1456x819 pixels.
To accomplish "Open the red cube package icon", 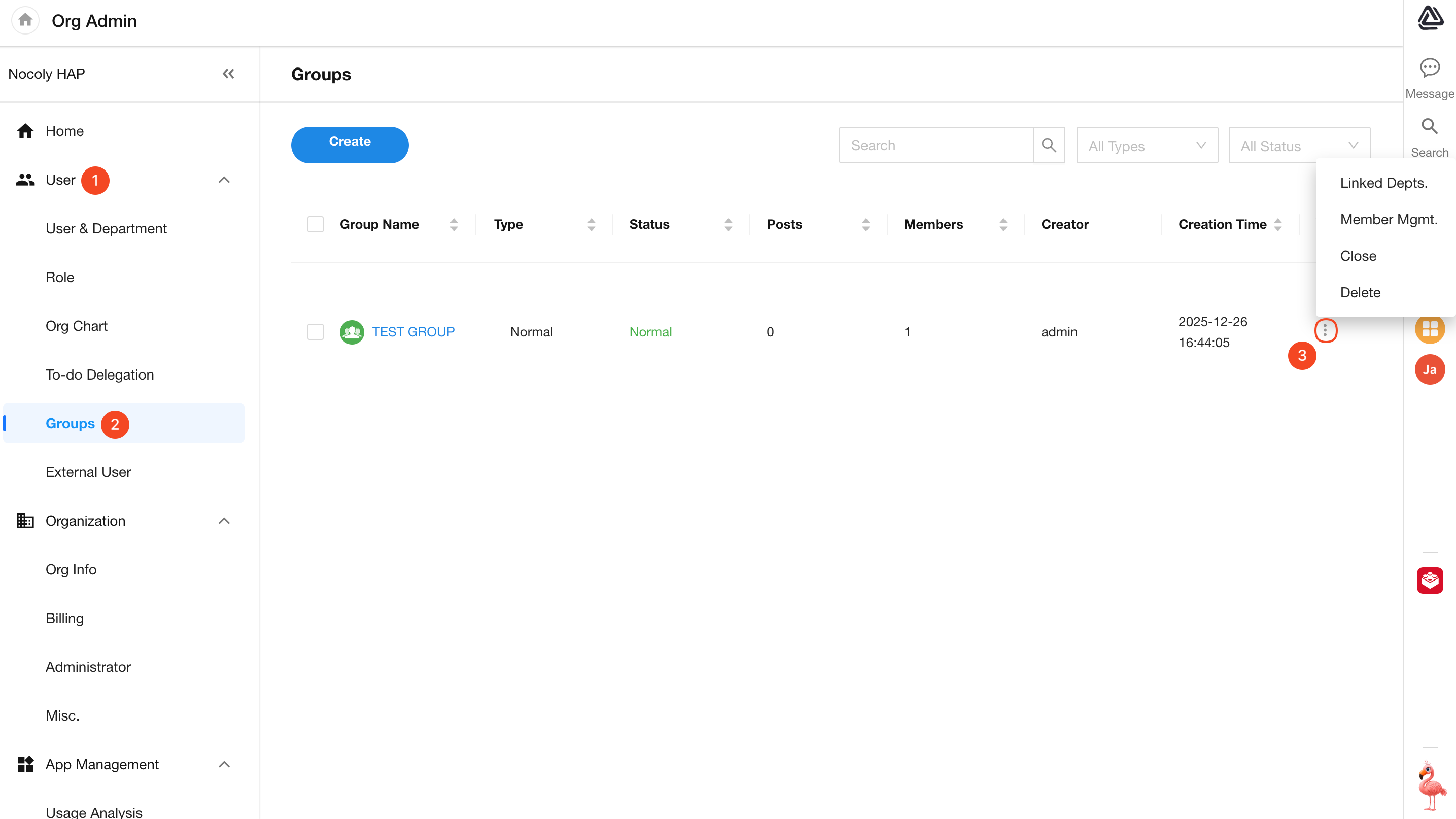I will point(1430,581).
